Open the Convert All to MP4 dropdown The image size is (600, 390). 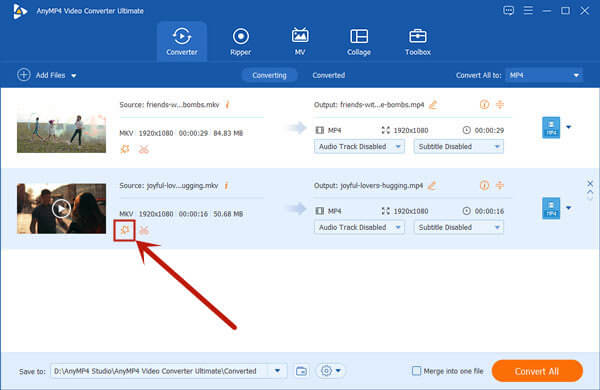tap(544, 75)
